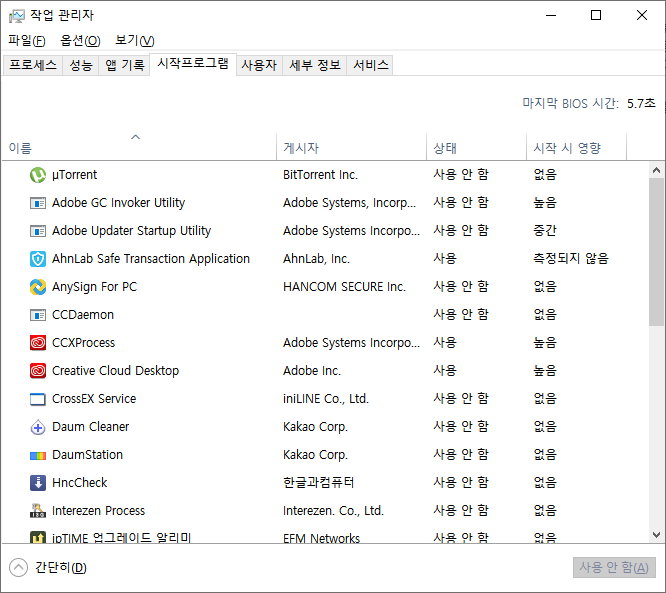The height and width of the screenshot is (593, 666).
Task: Click publisher iniLINE Co., Ltd.
Action: 326,399
